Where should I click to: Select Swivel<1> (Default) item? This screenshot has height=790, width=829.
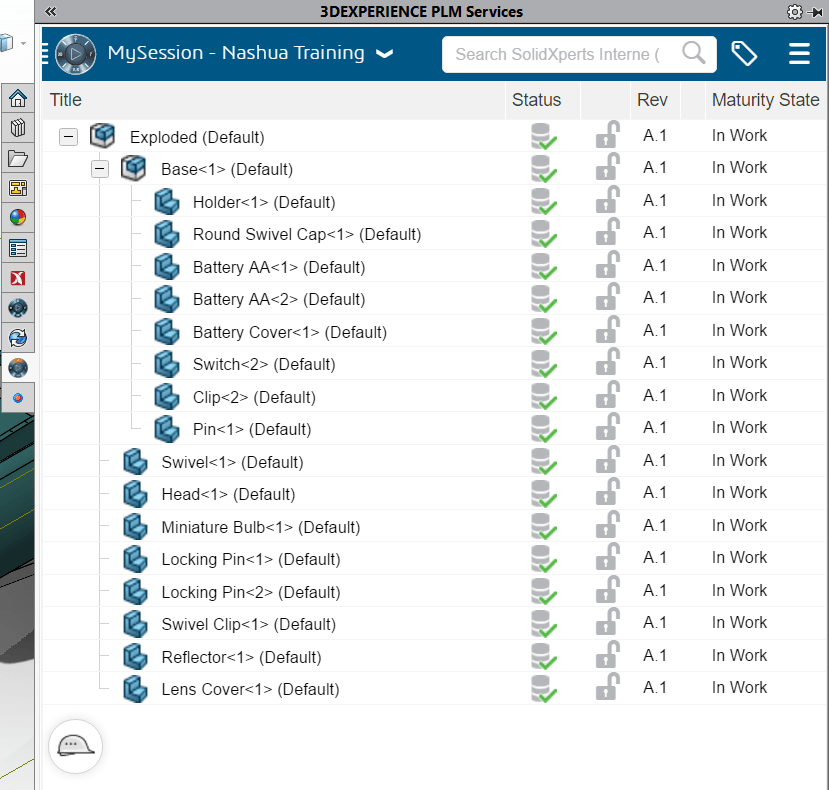pyautogui.click(x=232, y=463)
